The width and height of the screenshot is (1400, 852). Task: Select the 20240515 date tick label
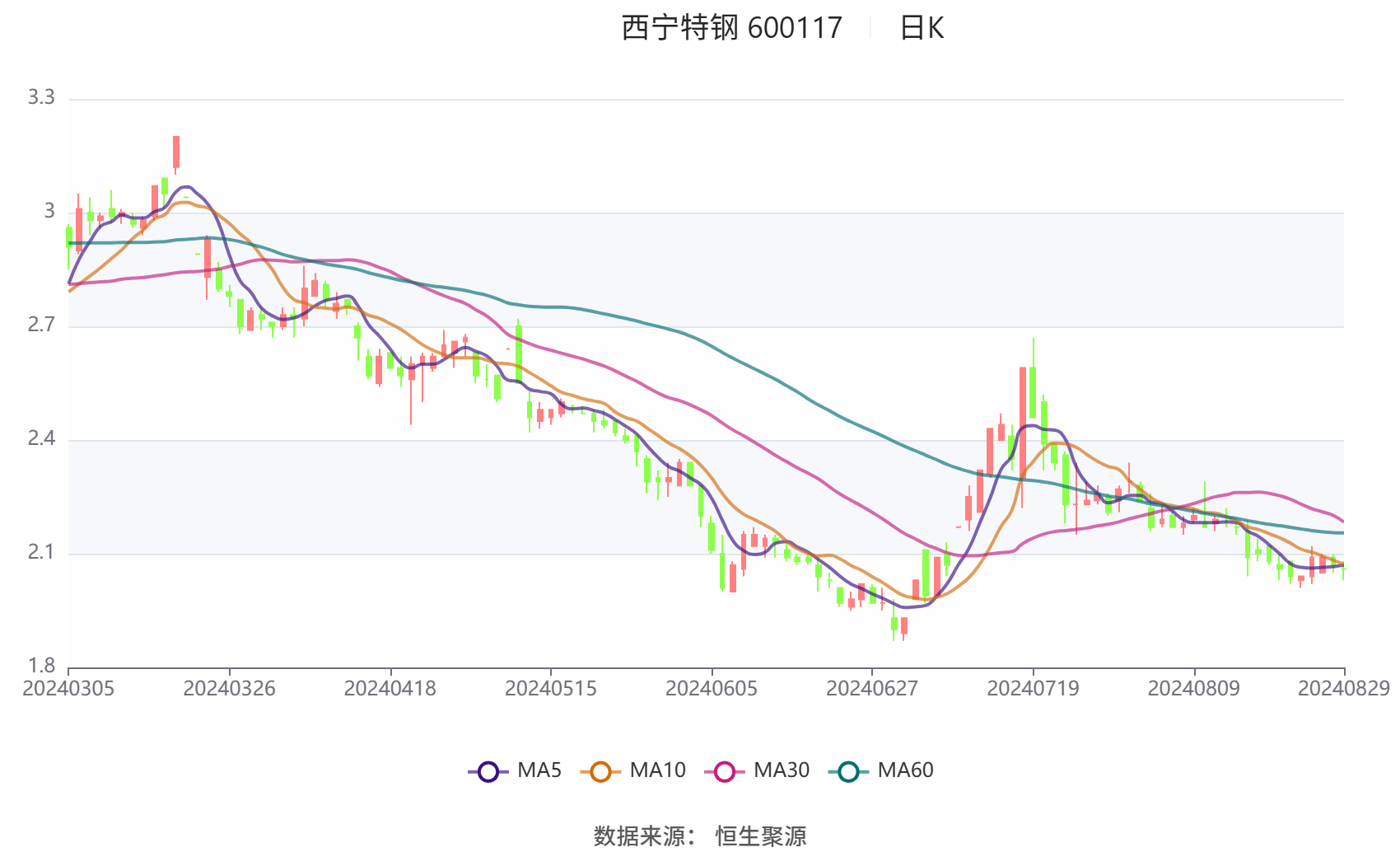pos(551,688)
